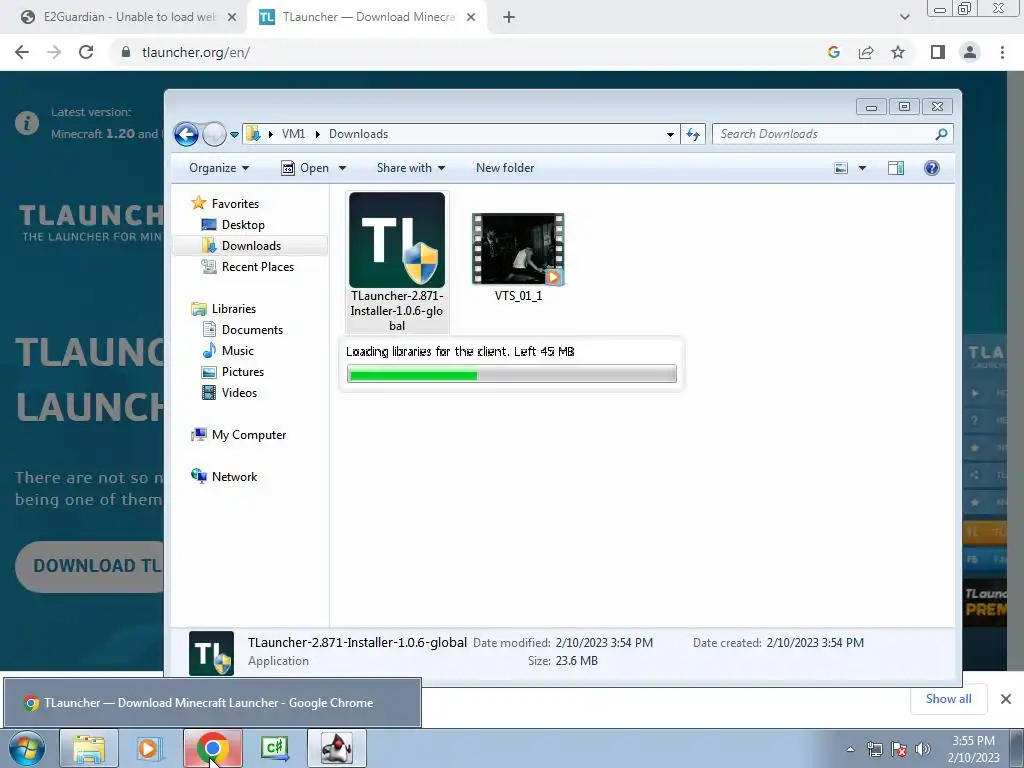The height and width of the screenshot is (768, 1024).
Task: Select Recent Places in navigation pane
Action: [248, 266]
